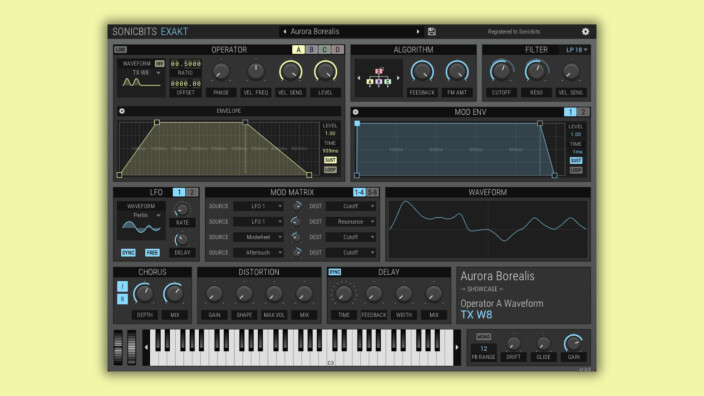The width and height of the screenshot is (704, 396).
Task: Click the modulation wheel
Action: tap(131, 347)
